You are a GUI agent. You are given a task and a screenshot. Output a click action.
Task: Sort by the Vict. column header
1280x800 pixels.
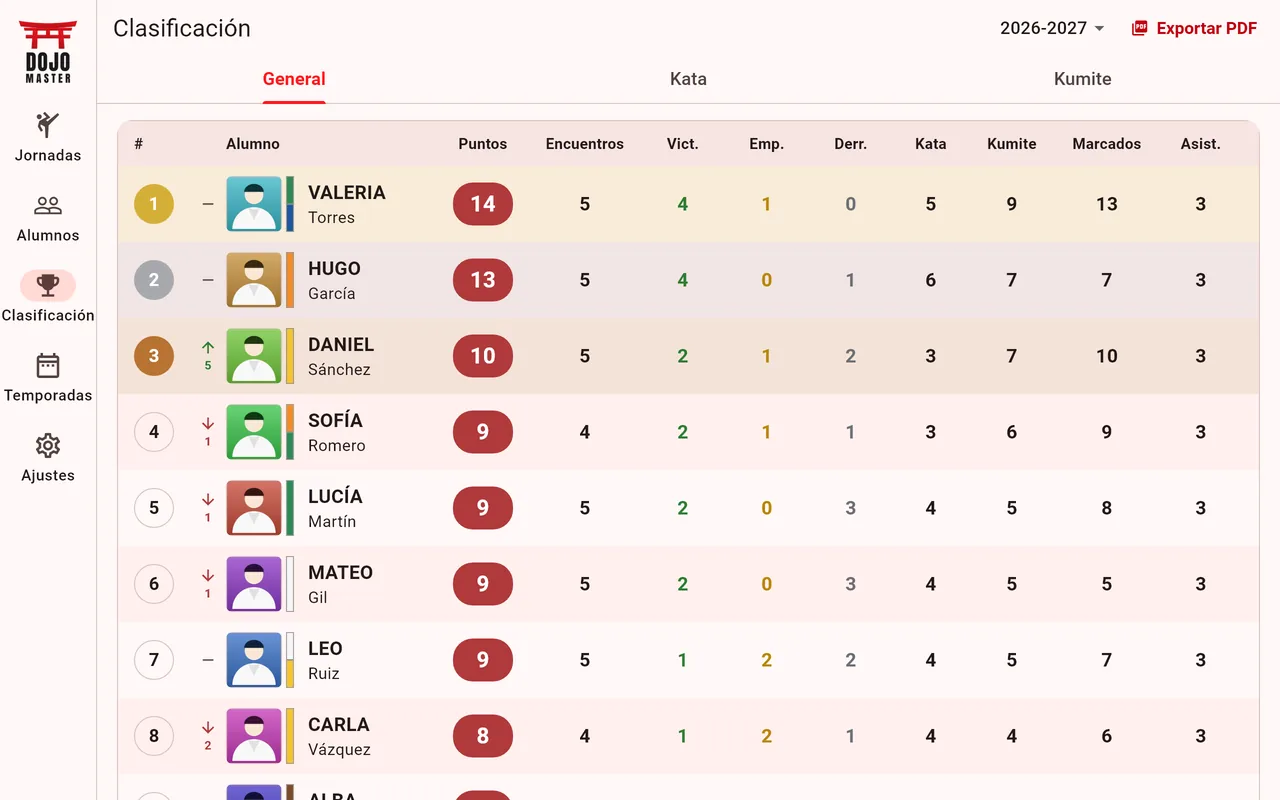[683, 144]
